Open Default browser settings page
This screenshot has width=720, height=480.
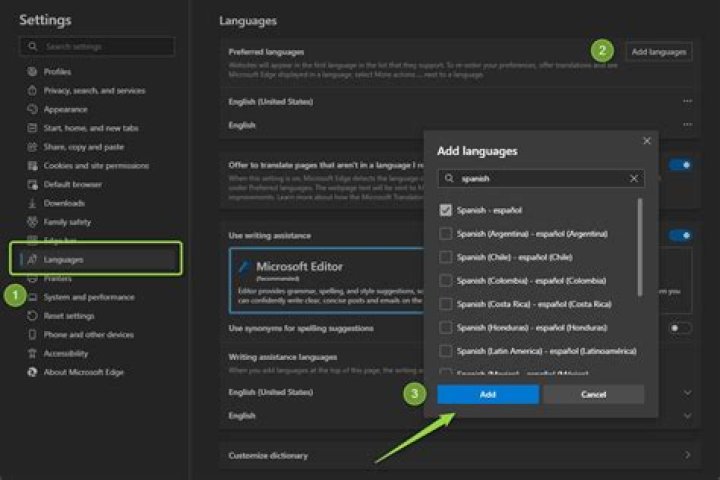click(73, 185)
